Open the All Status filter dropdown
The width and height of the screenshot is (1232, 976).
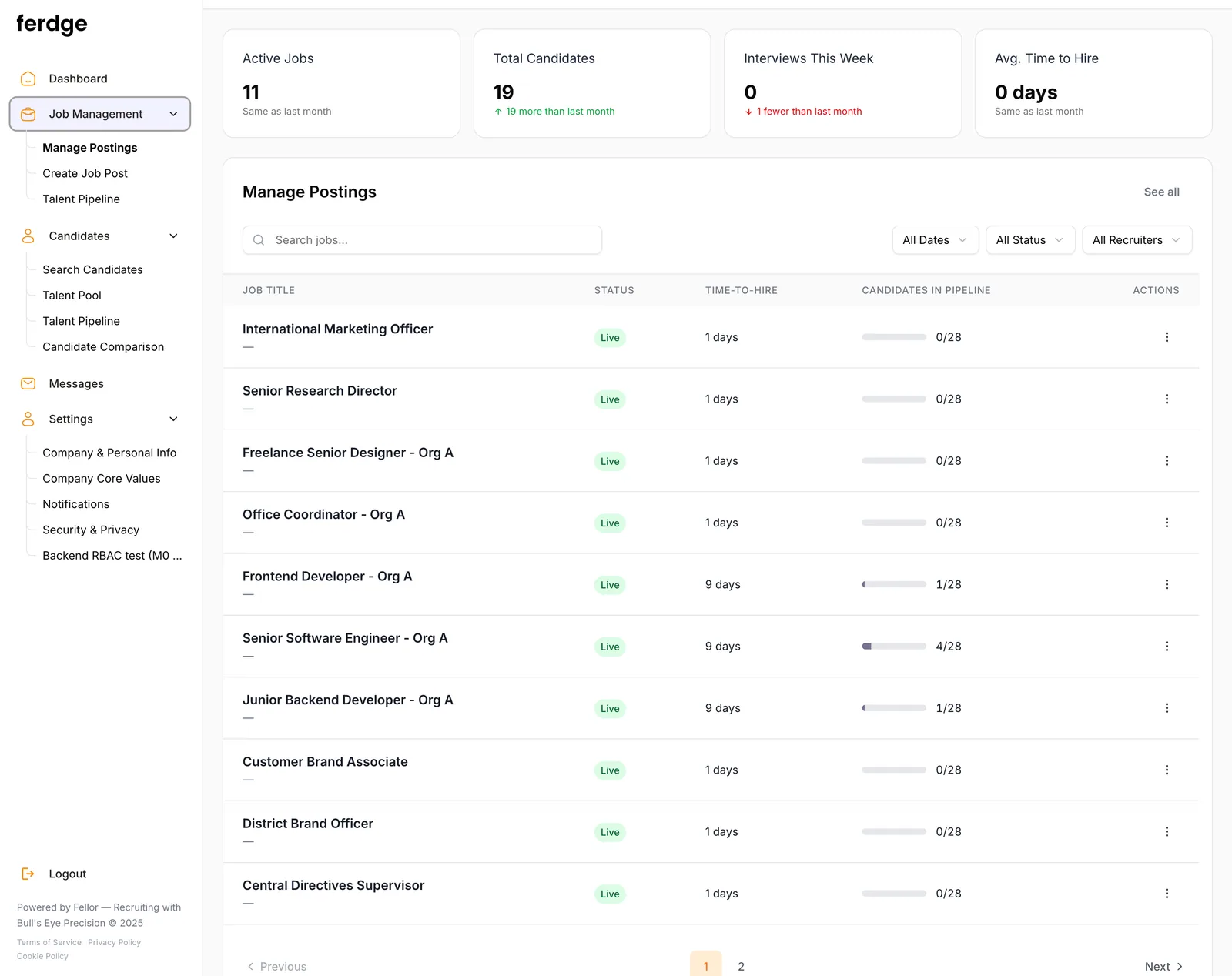1030,240
